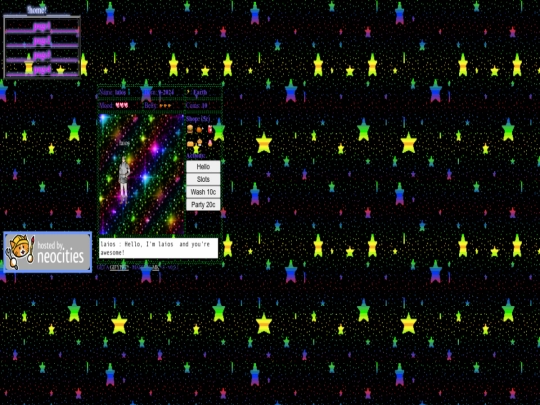540x405 pixels.
Task: Click the Actions: heading
Action: pos(196,156)
